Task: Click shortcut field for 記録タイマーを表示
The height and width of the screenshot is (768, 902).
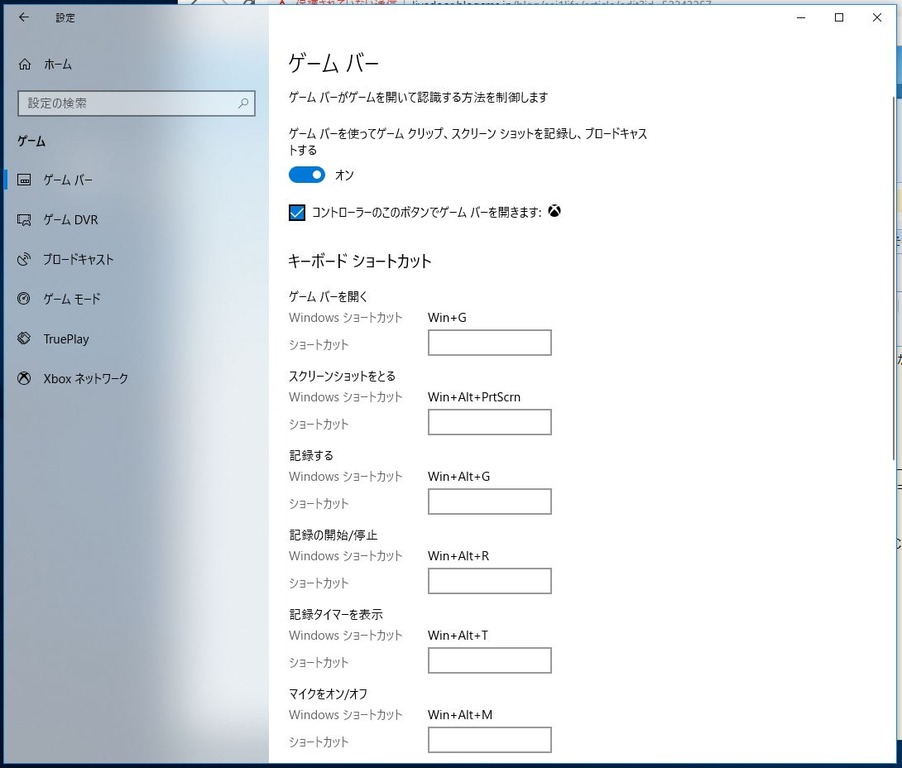Action: point(490,660)
